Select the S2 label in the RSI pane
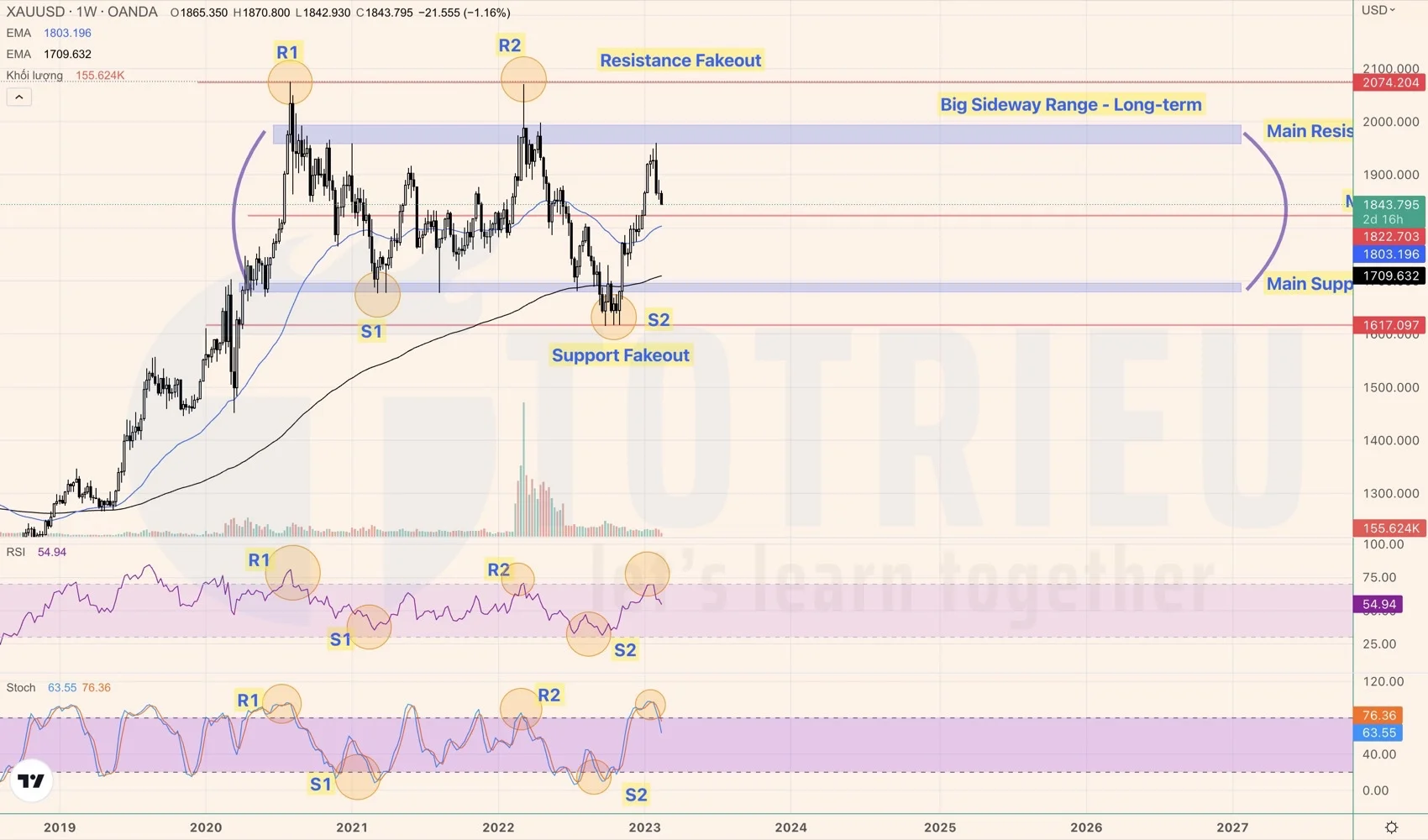 tap(625, 649)
